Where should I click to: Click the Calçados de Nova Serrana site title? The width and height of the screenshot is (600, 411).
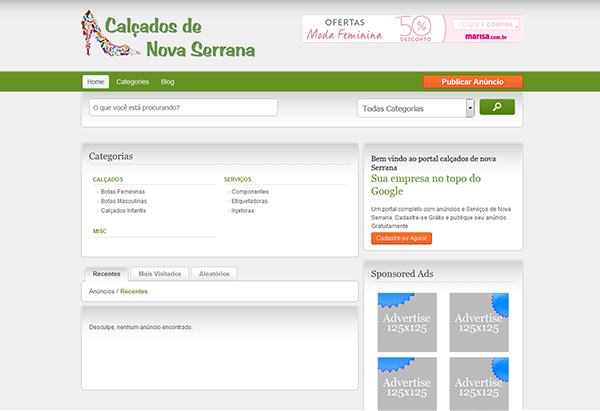pyautogui.click(x=180, y=38)
